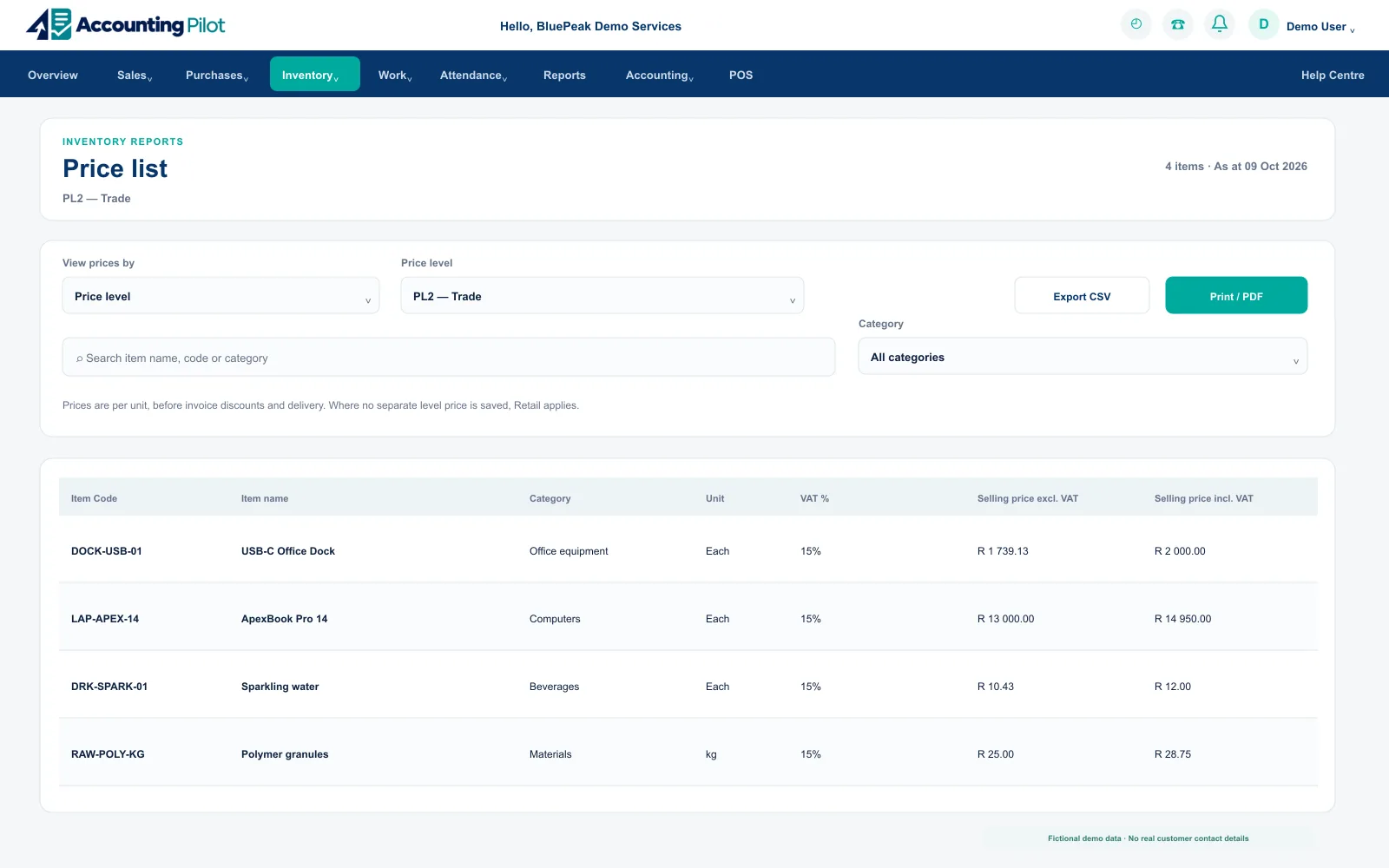Image resolution: width=1389 pixels, height=868 pixels.
Task: Open the Demo User account menu
Action: click(1320, 27)
